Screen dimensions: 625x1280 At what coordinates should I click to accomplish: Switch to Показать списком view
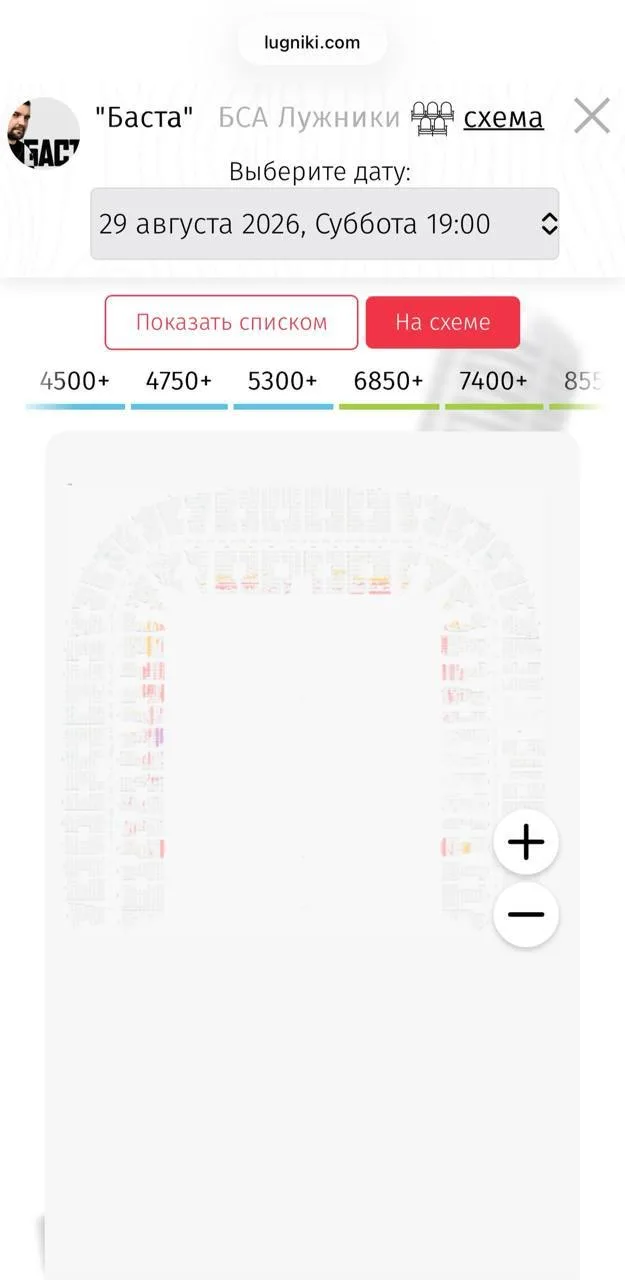tap(231, 322)
